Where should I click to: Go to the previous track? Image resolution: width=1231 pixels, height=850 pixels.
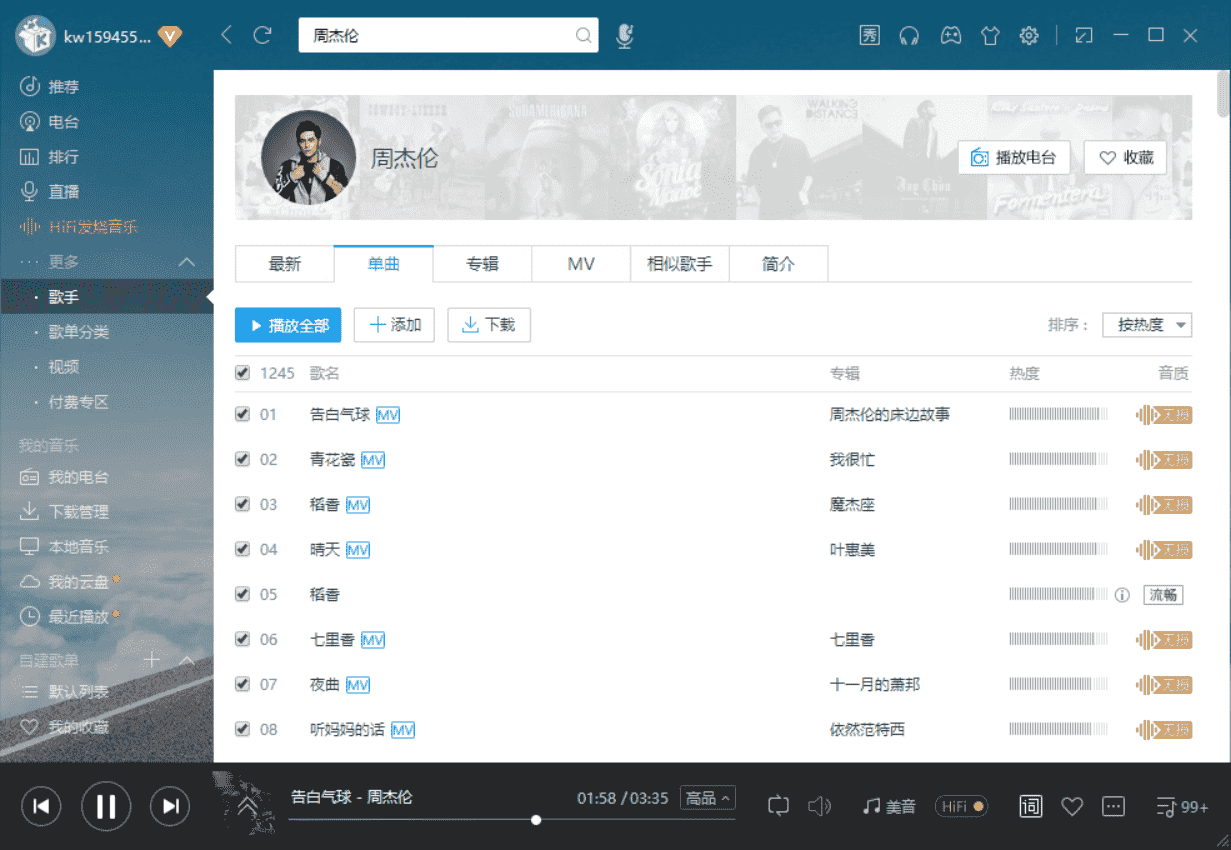click(41, 806)
